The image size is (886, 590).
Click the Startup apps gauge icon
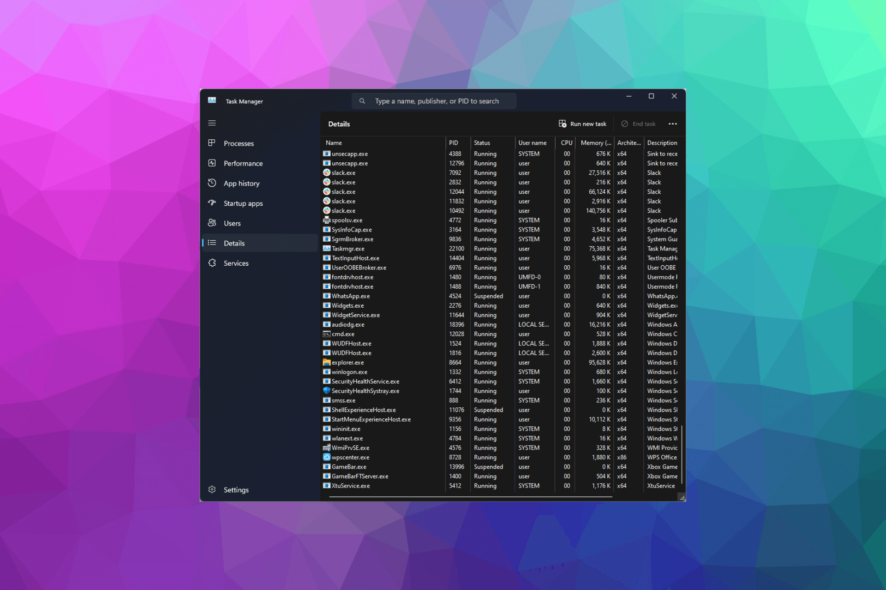[x=212, y=203]
